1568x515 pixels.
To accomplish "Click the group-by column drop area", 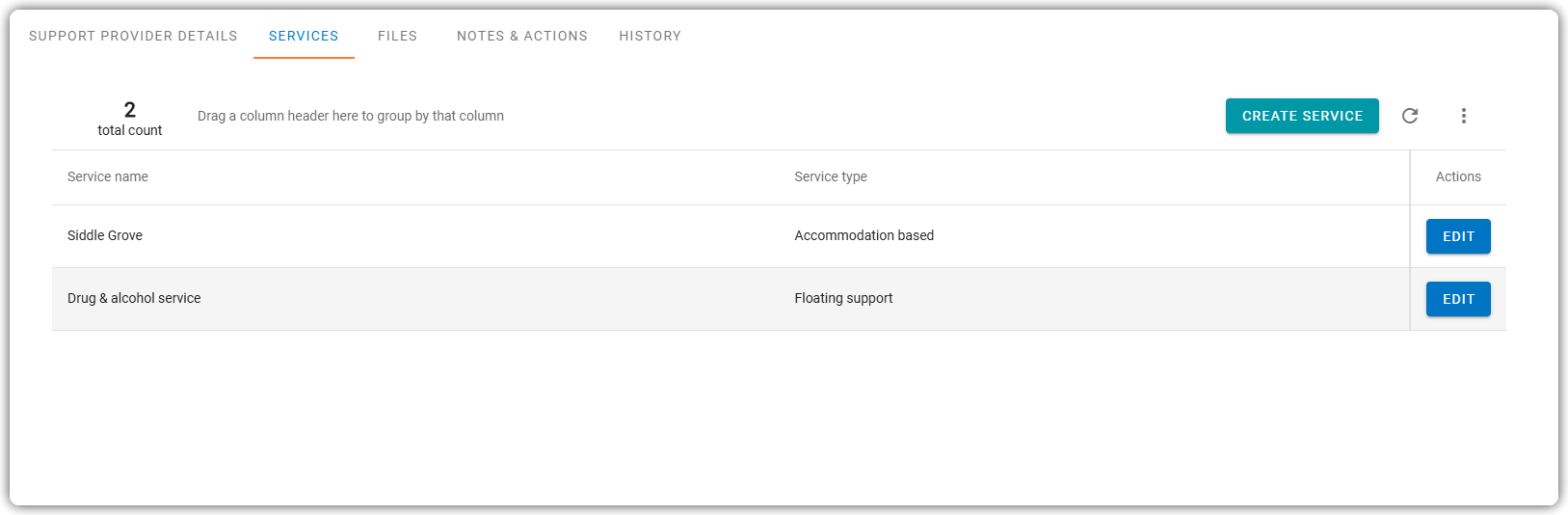I will coord(351,116).
